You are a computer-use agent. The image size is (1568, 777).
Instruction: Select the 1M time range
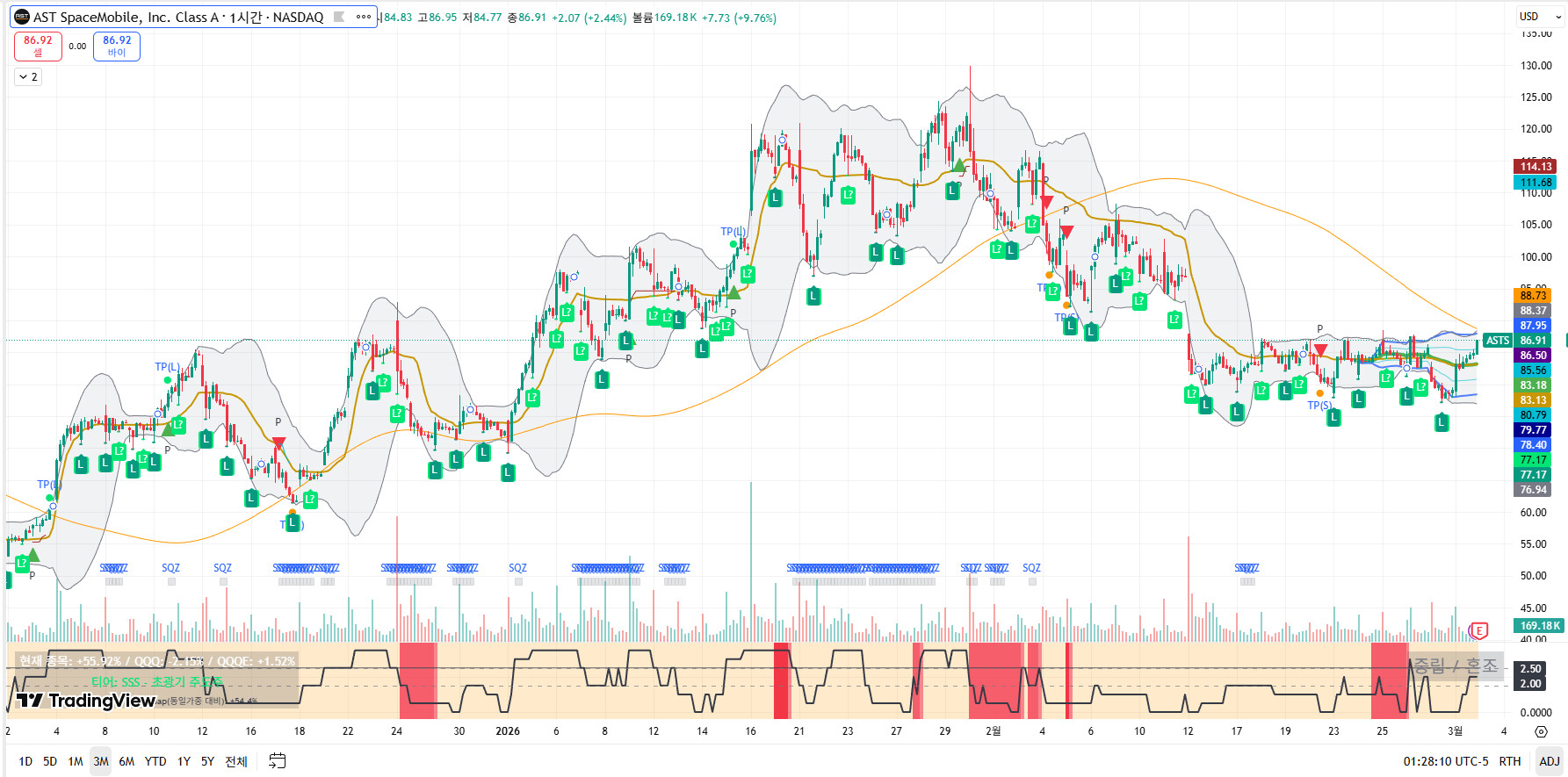coord(76,761)
